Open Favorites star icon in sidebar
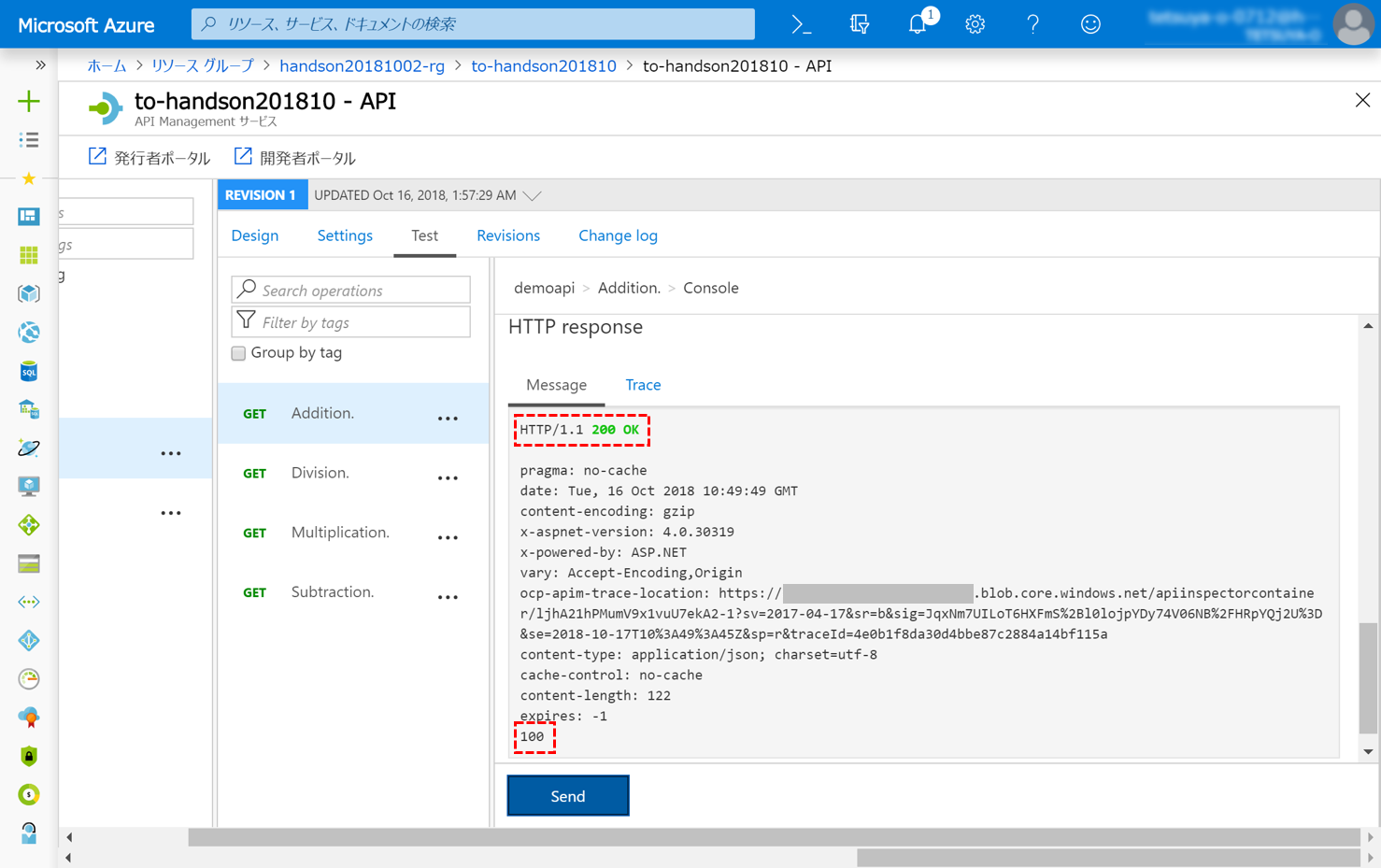Image resolution: width=1381 pixels, height=868 pixels. pos(28,178)
